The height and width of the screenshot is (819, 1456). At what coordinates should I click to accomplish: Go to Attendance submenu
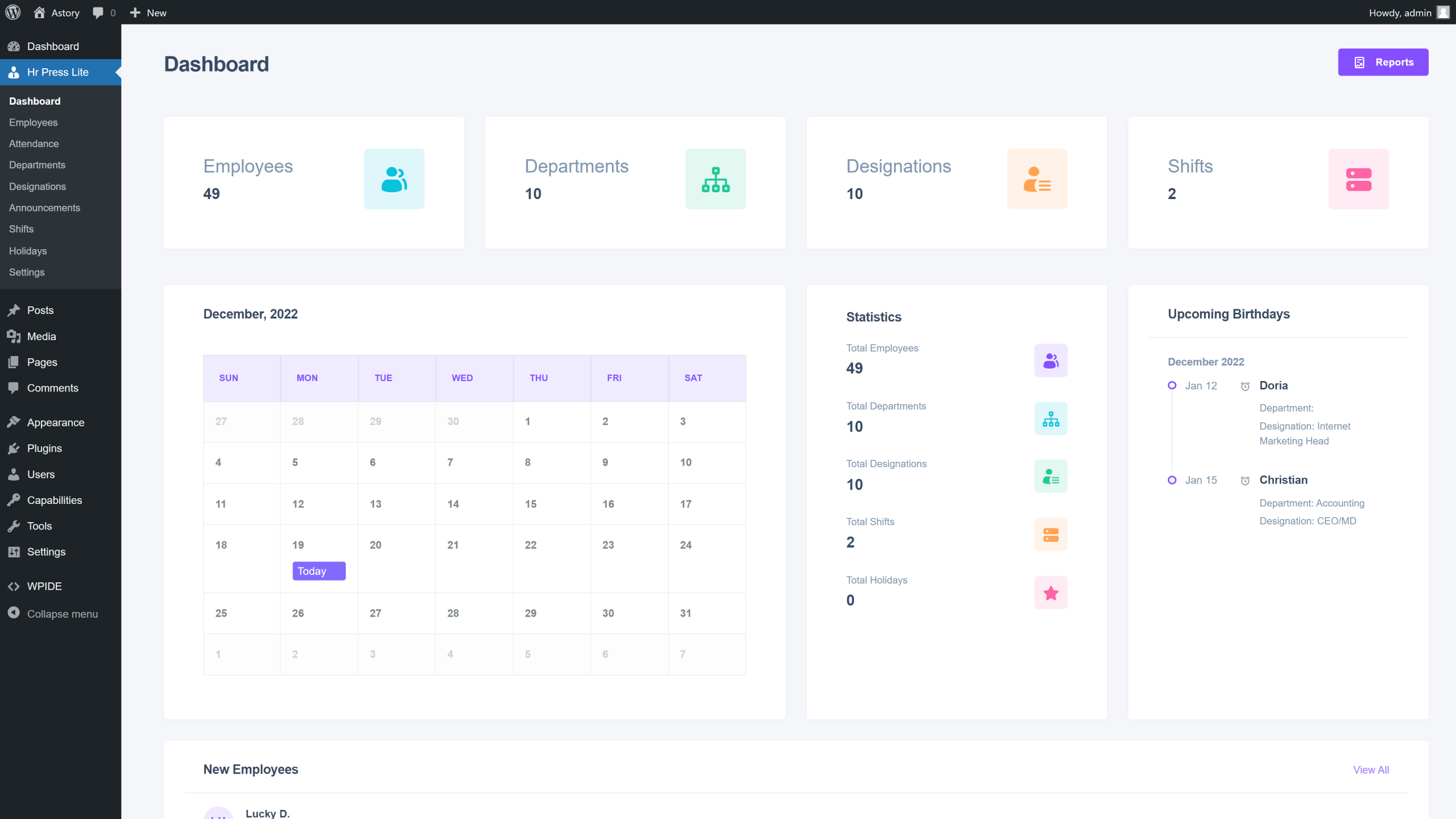click(34, 144)
